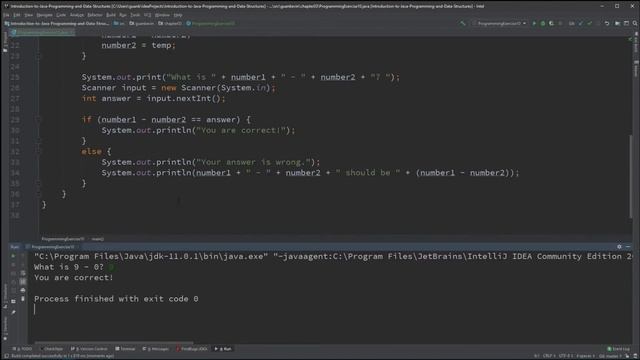Click the Revert undo arrow icon
Image resolution: width=640 pixels, height=360 pixels.
[607, 24]
